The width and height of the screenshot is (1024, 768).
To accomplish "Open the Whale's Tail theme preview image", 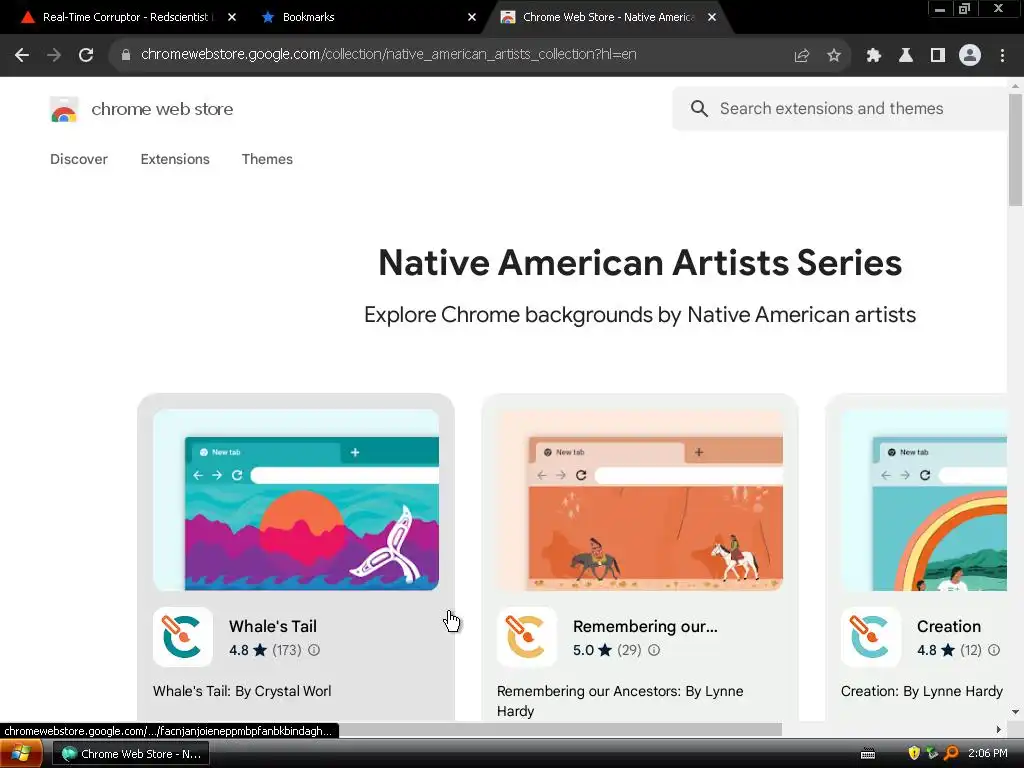I will 296,500.
